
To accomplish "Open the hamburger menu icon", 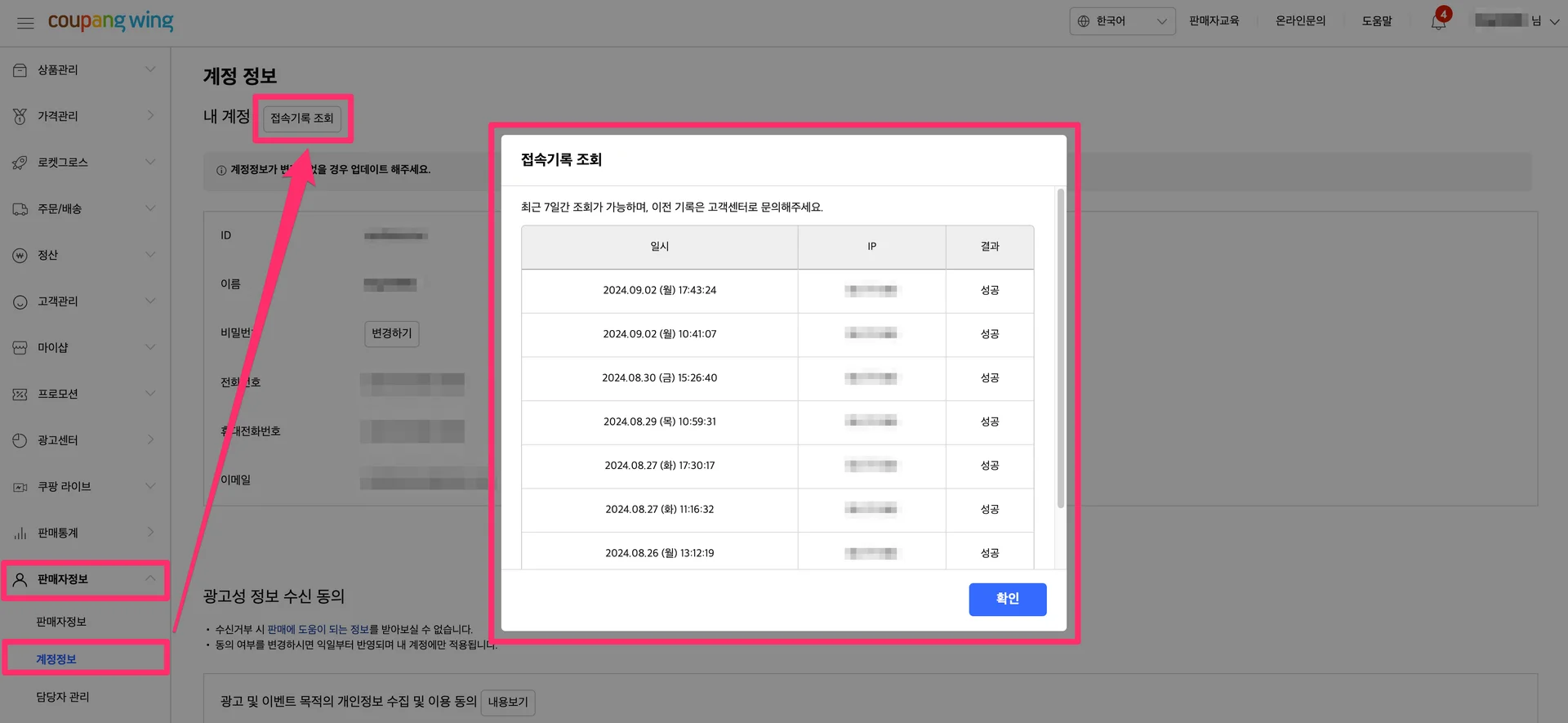I will click(x=25, y=23).
